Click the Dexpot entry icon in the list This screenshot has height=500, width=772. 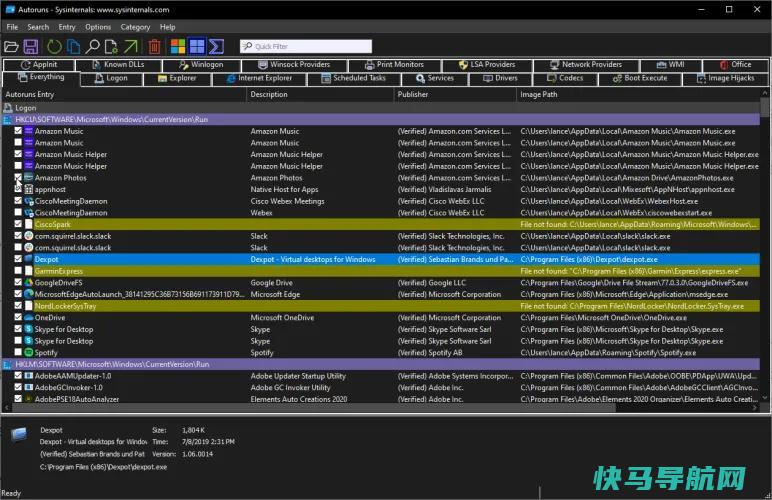(29, 259)
